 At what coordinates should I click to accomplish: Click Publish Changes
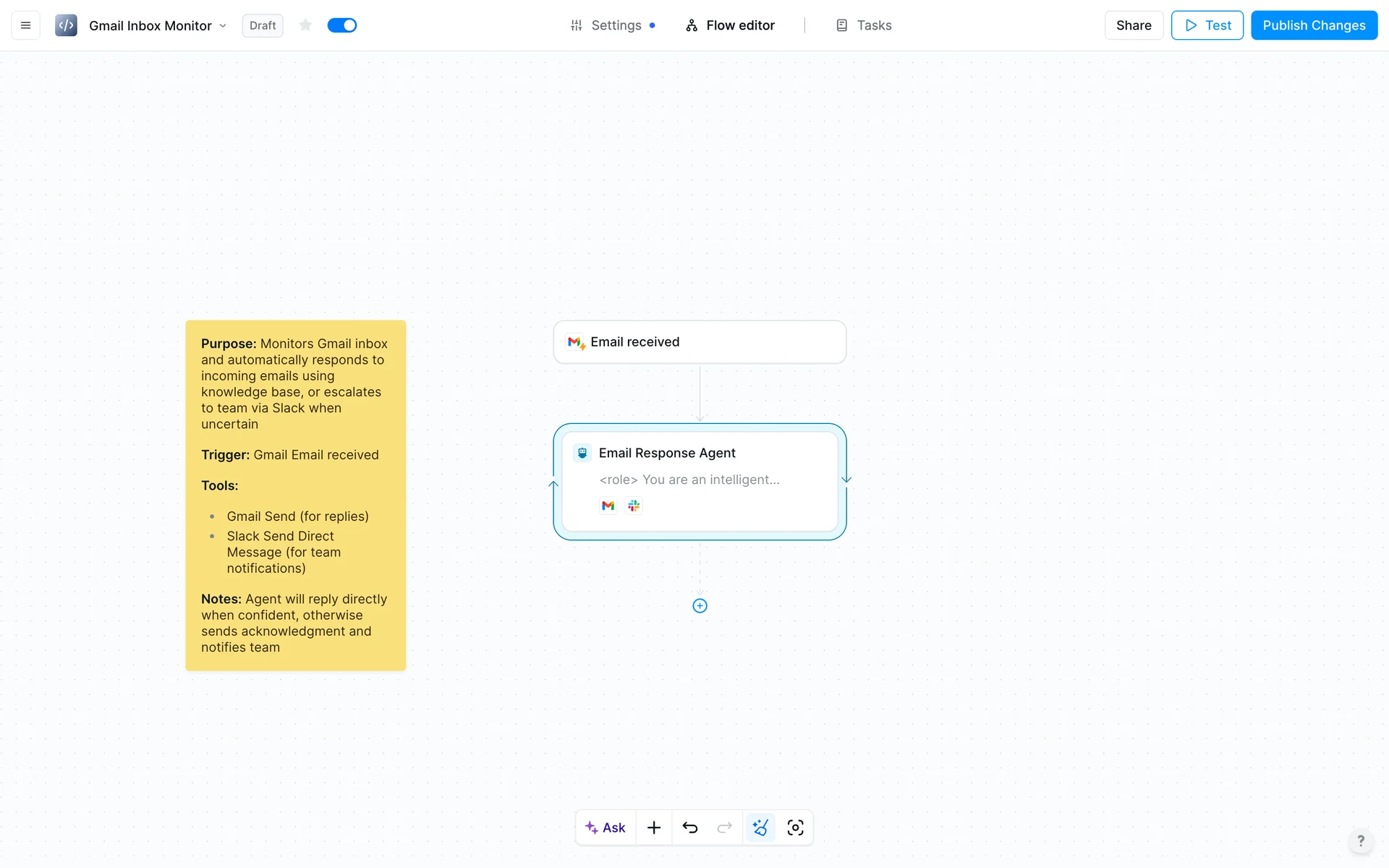(x=1314, y=25)
